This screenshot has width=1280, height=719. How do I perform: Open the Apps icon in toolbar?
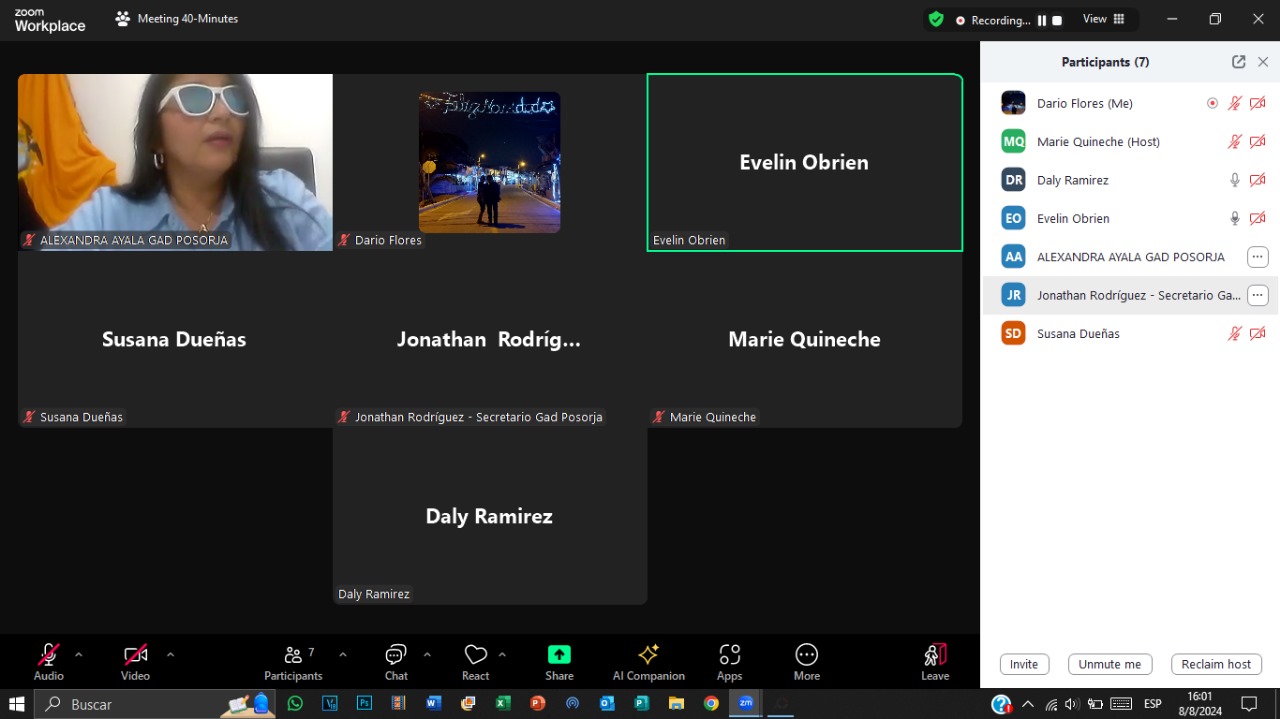pyautogui.click(x=729, y=655)
